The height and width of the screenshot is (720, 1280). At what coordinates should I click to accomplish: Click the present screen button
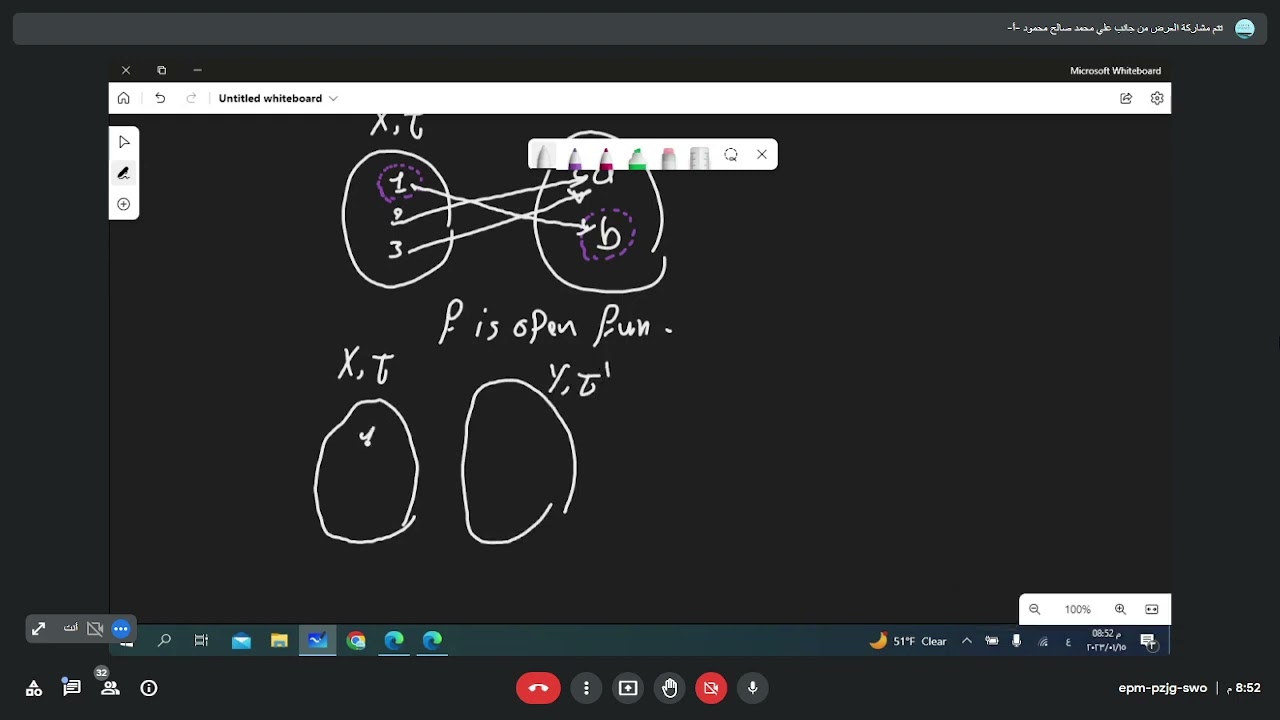[628, 688]
